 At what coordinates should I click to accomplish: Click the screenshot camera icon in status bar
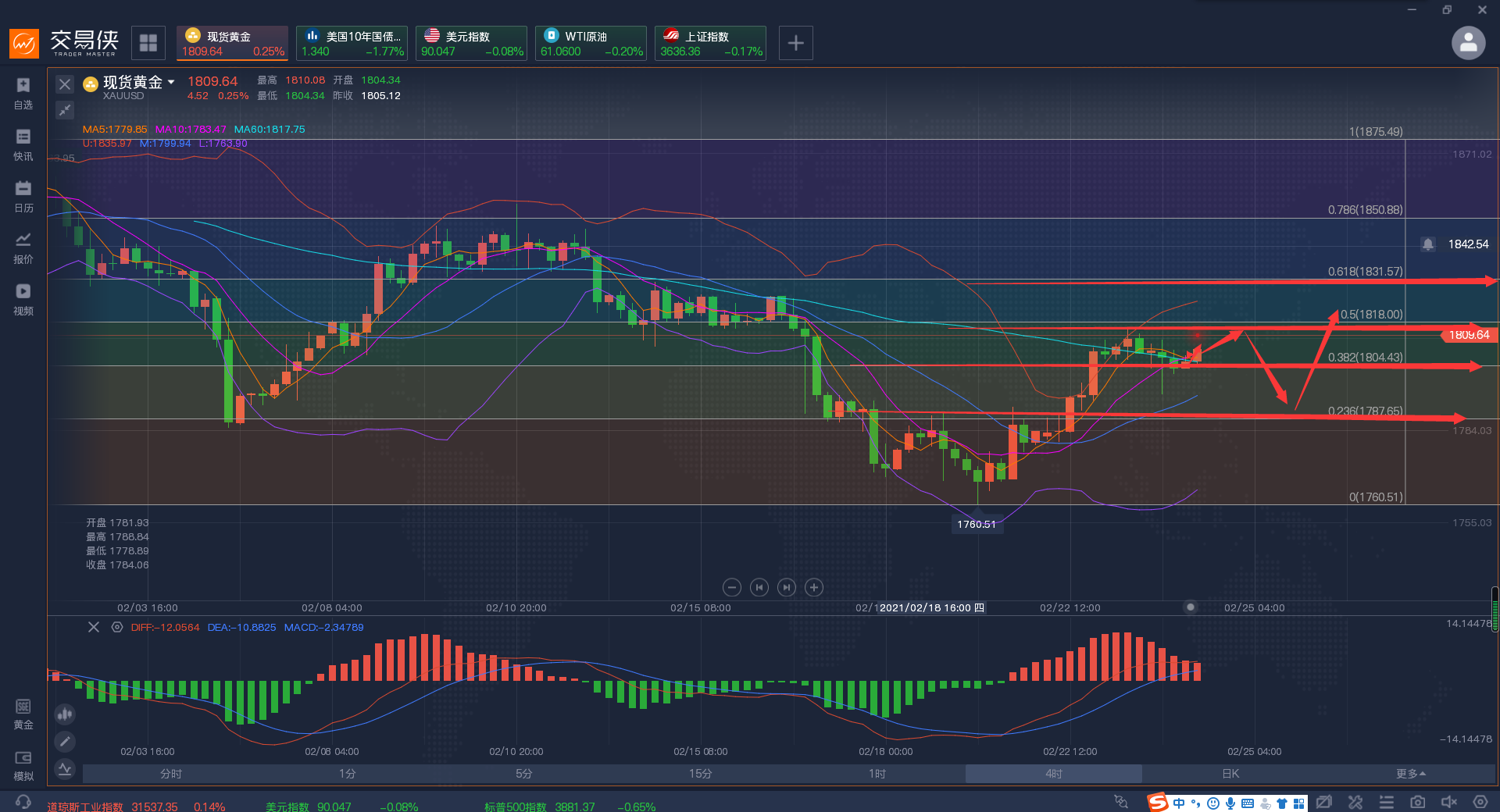pyautogui.click(x=1417, y=803)
